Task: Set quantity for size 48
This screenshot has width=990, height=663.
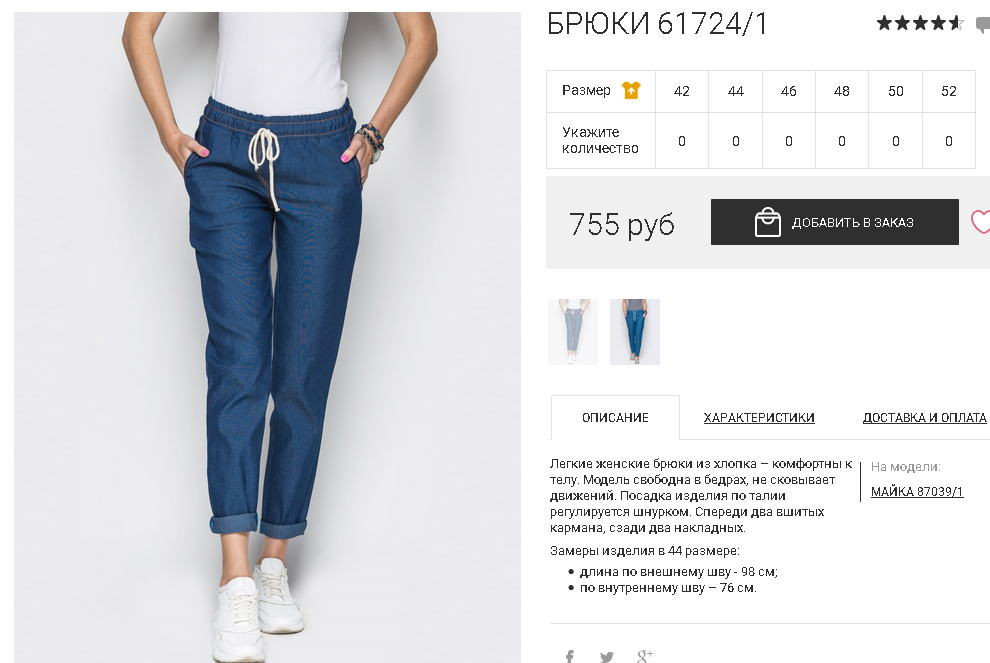Action: 842,141
